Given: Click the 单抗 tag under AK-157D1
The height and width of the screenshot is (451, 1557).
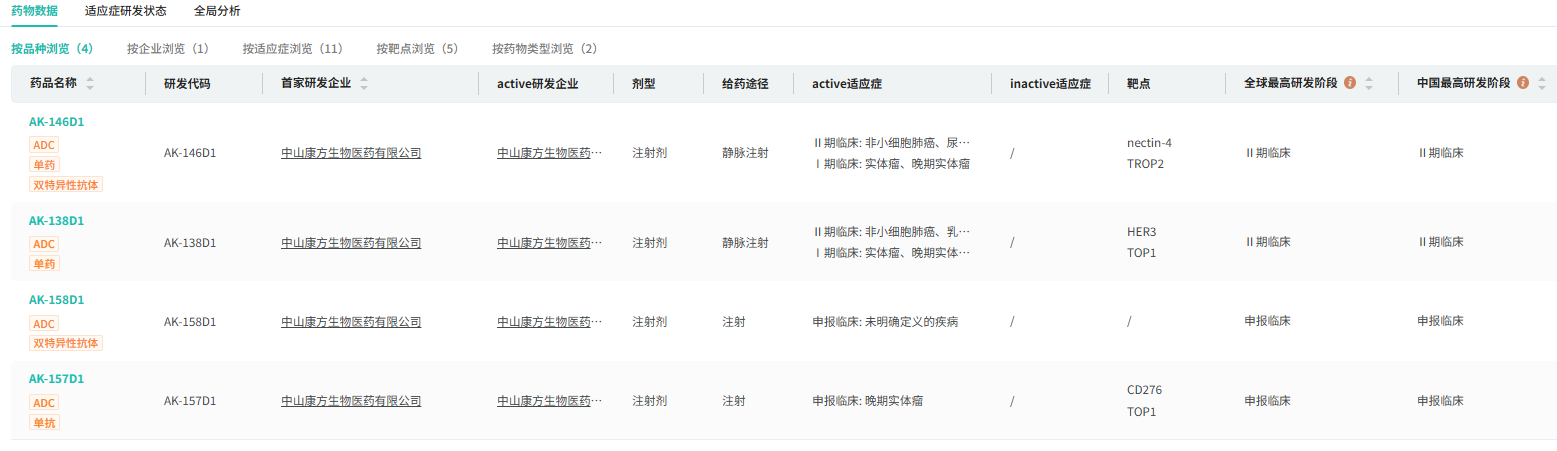Looking at the screenshot, I should [x=44, y=423].
